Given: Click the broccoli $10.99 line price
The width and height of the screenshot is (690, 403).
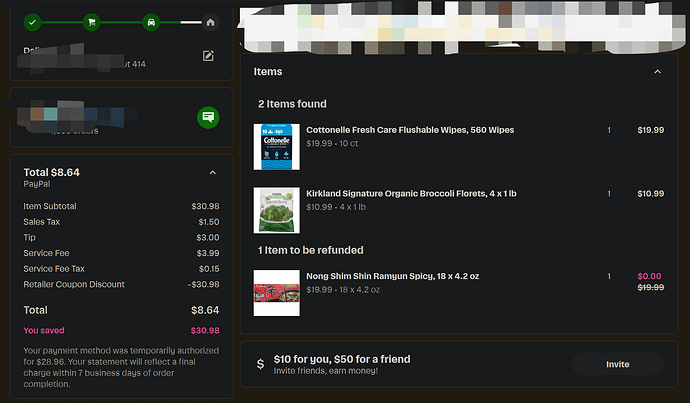Looking at the screenshot, I should coord(651,194).
